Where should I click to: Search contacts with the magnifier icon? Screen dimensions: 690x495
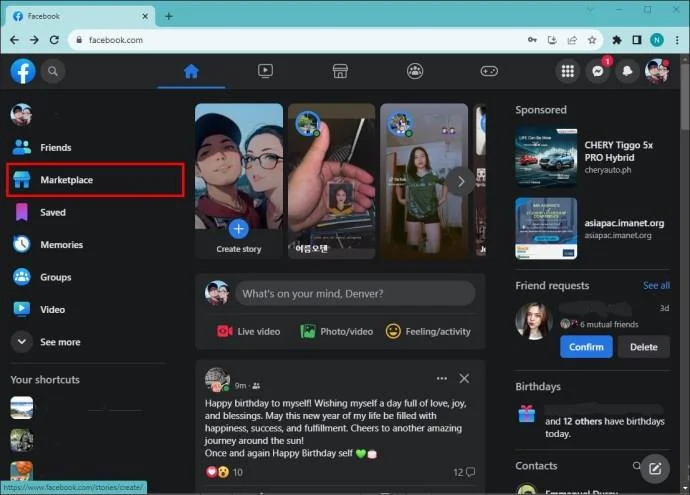[636, 466]
